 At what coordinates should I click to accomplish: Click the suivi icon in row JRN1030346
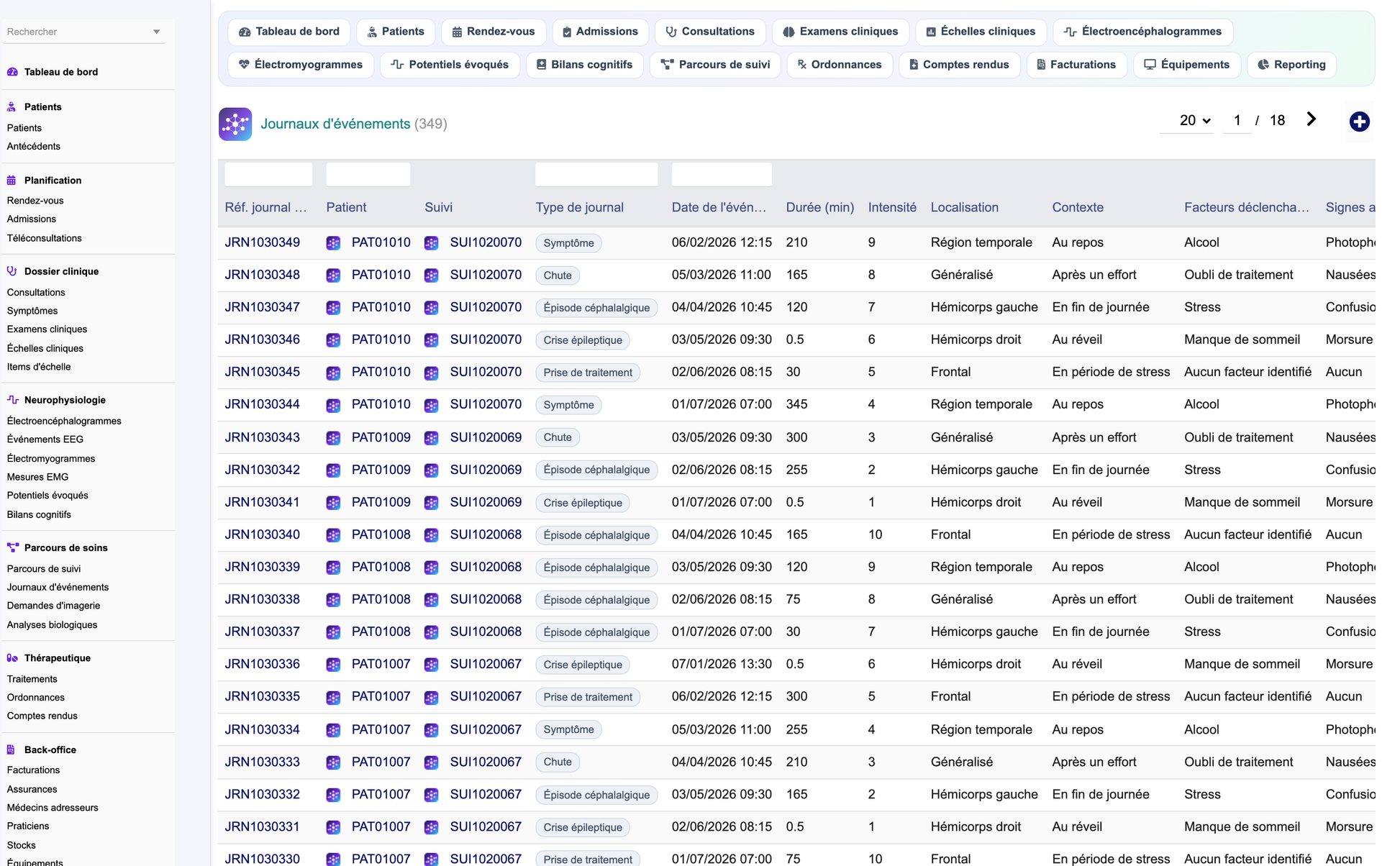[x=432, y=340]
